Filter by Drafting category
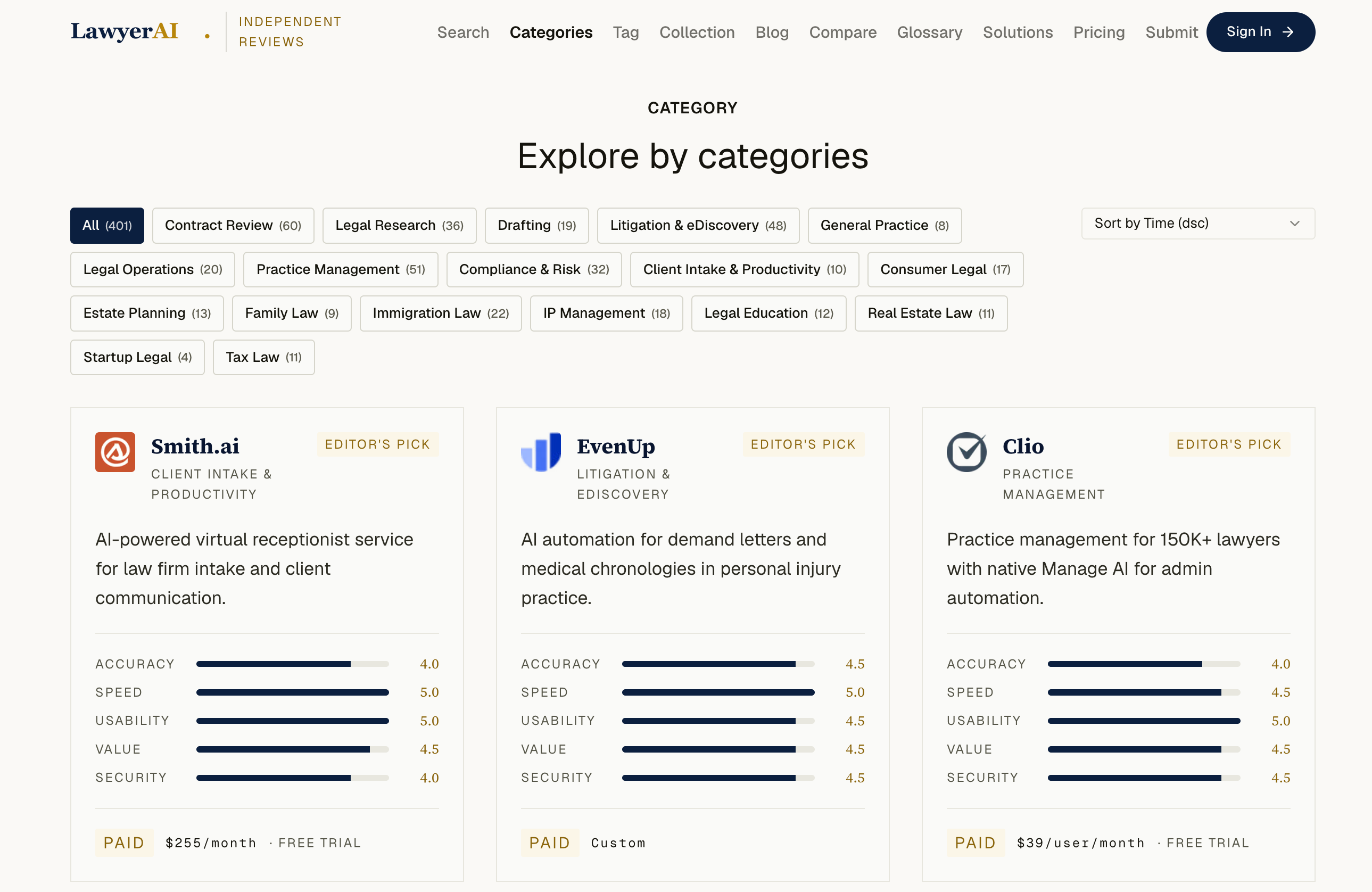This screenshot has height=892, width=1372. (x=536, y=226)
